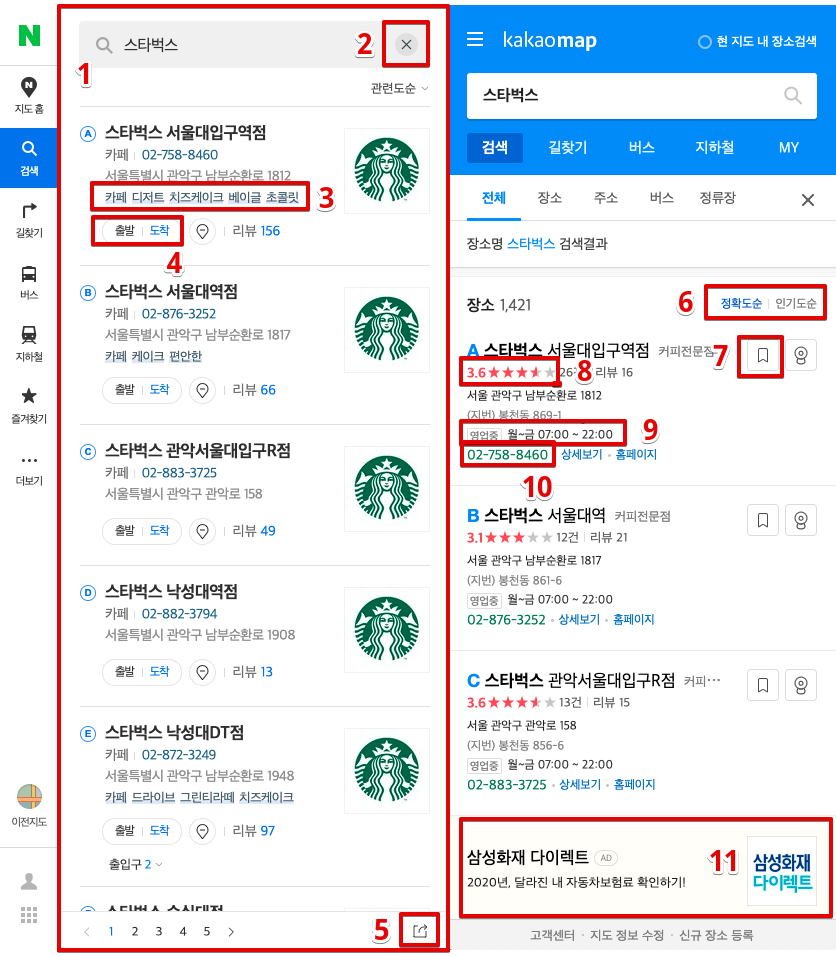Select kakaomap 버스 top tab
This screenshot has width=836, height=956.
click(x=641, y=148)
